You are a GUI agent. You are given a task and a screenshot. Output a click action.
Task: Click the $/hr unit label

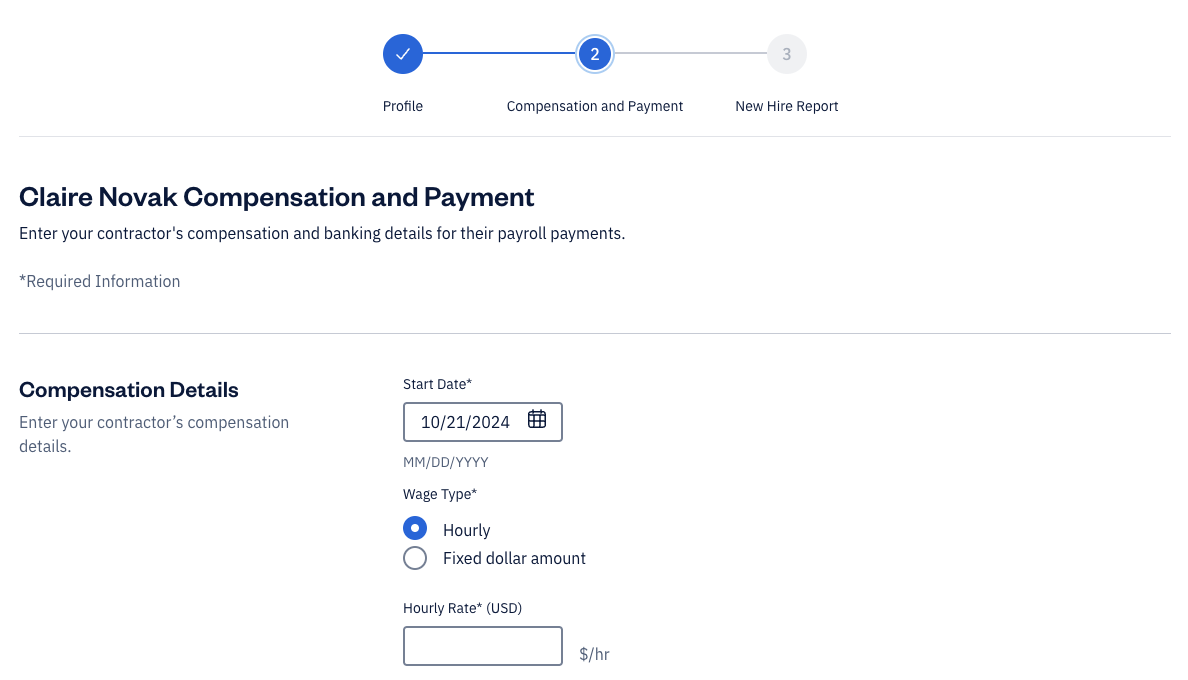594,653
